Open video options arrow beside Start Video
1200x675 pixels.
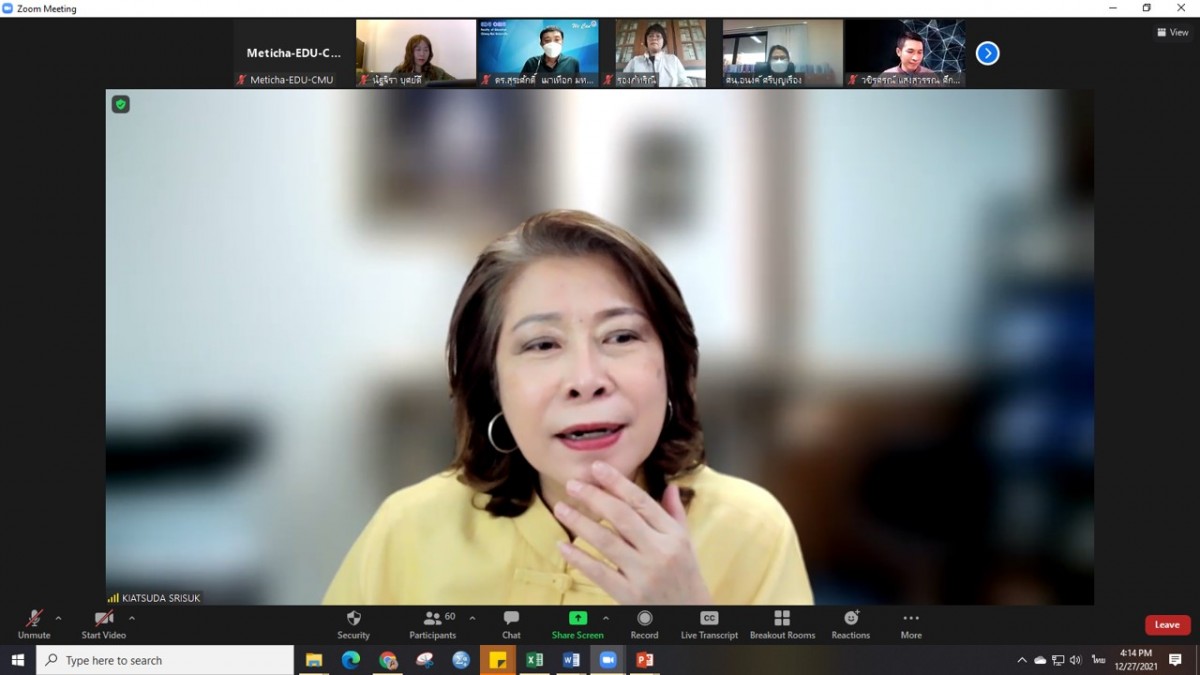pyautogui.click(x=132, y=618)
